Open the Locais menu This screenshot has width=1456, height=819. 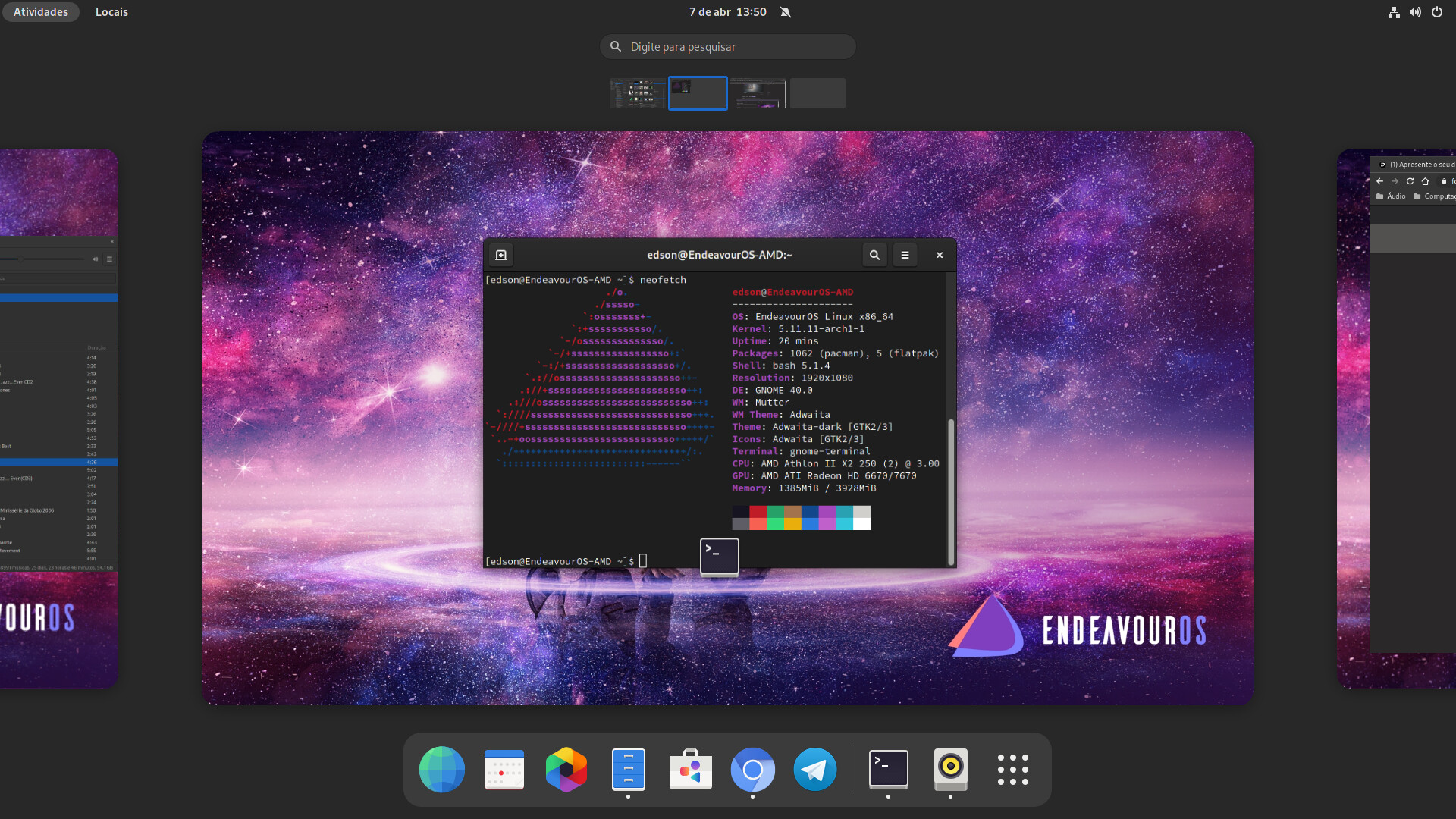111,12
